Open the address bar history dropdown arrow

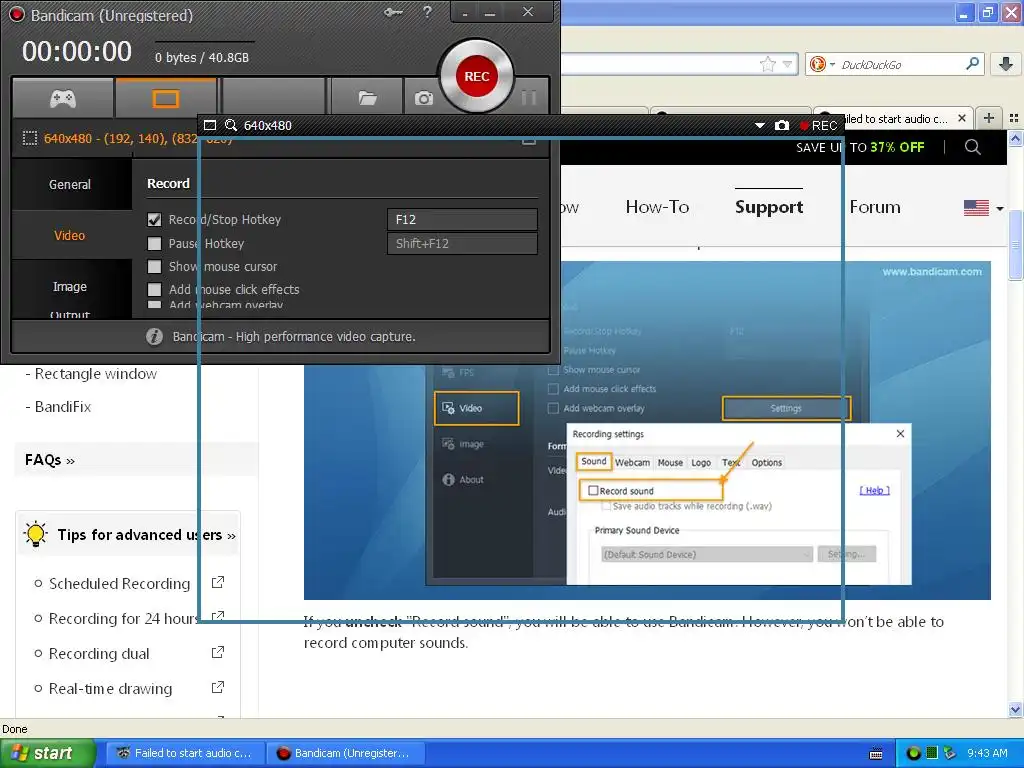coord(788,64)
